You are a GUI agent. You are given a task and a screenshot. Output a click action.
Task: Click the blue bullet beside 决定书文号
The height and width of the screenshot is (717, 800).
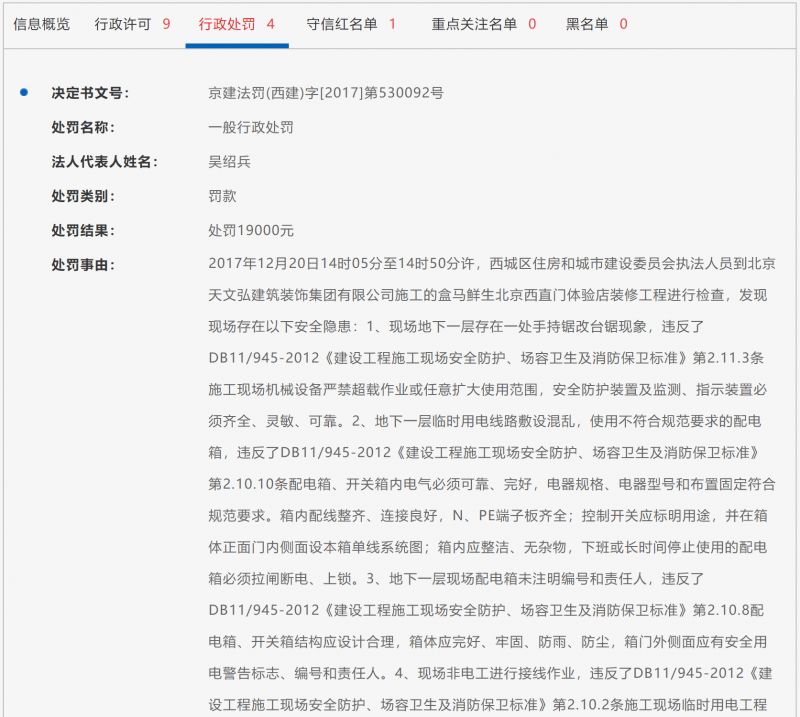coord(23,92)
